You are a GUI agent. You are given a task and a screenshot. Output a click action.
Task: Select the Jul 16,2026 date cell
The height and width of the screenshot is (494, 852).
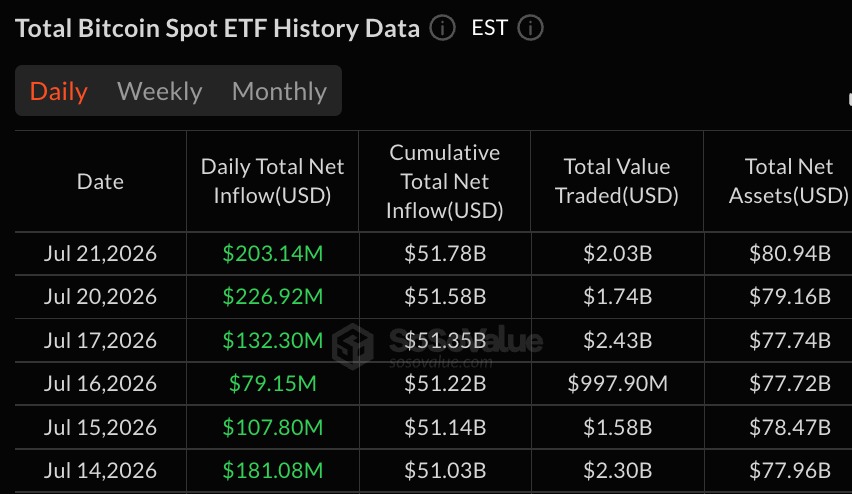pyautogui.click(x=100, y=383)
